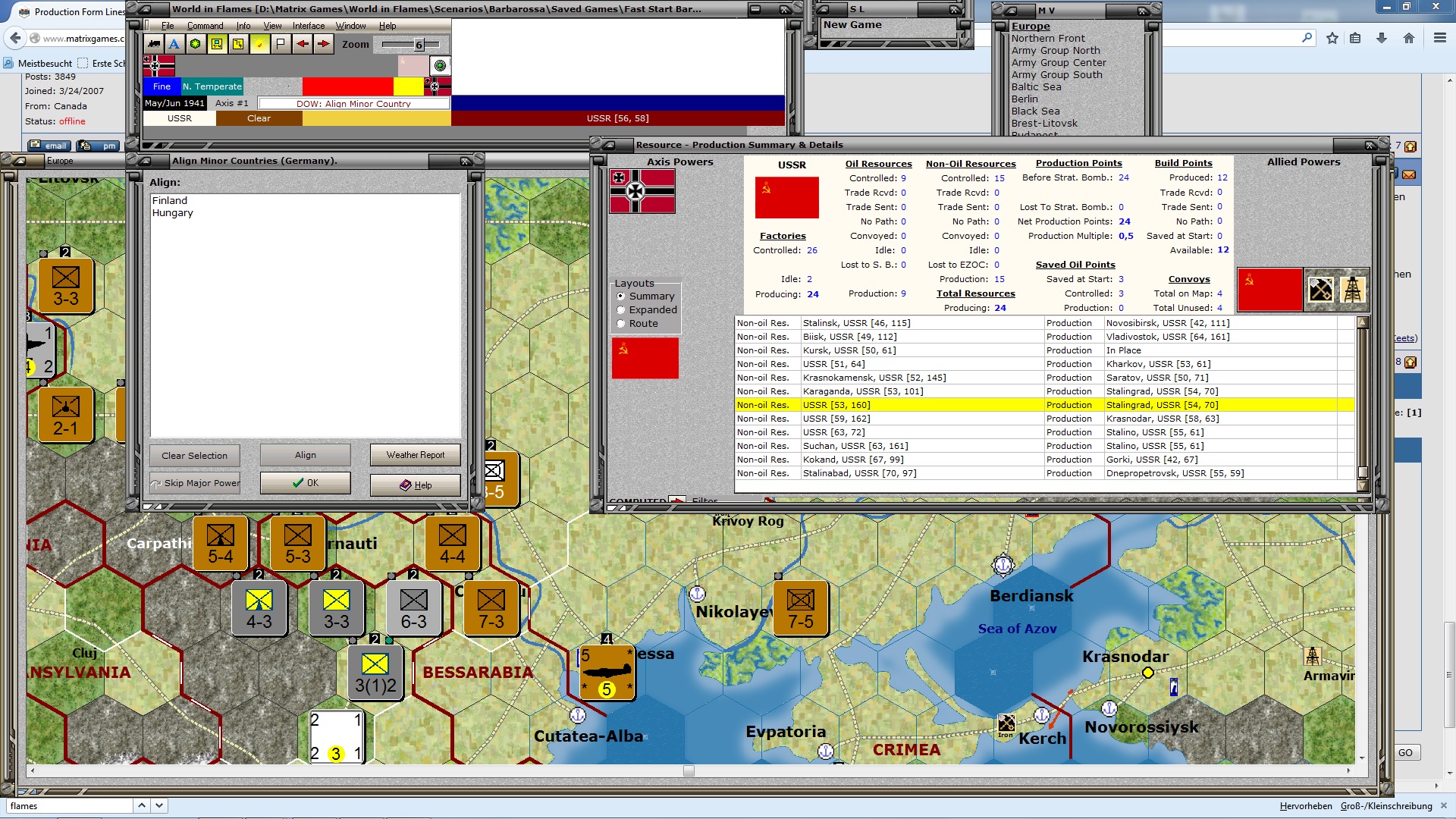This screenshot has height=819, width=1456.
Task: Open the browser menu hamburger icon
Action: tap(1440, 38)
